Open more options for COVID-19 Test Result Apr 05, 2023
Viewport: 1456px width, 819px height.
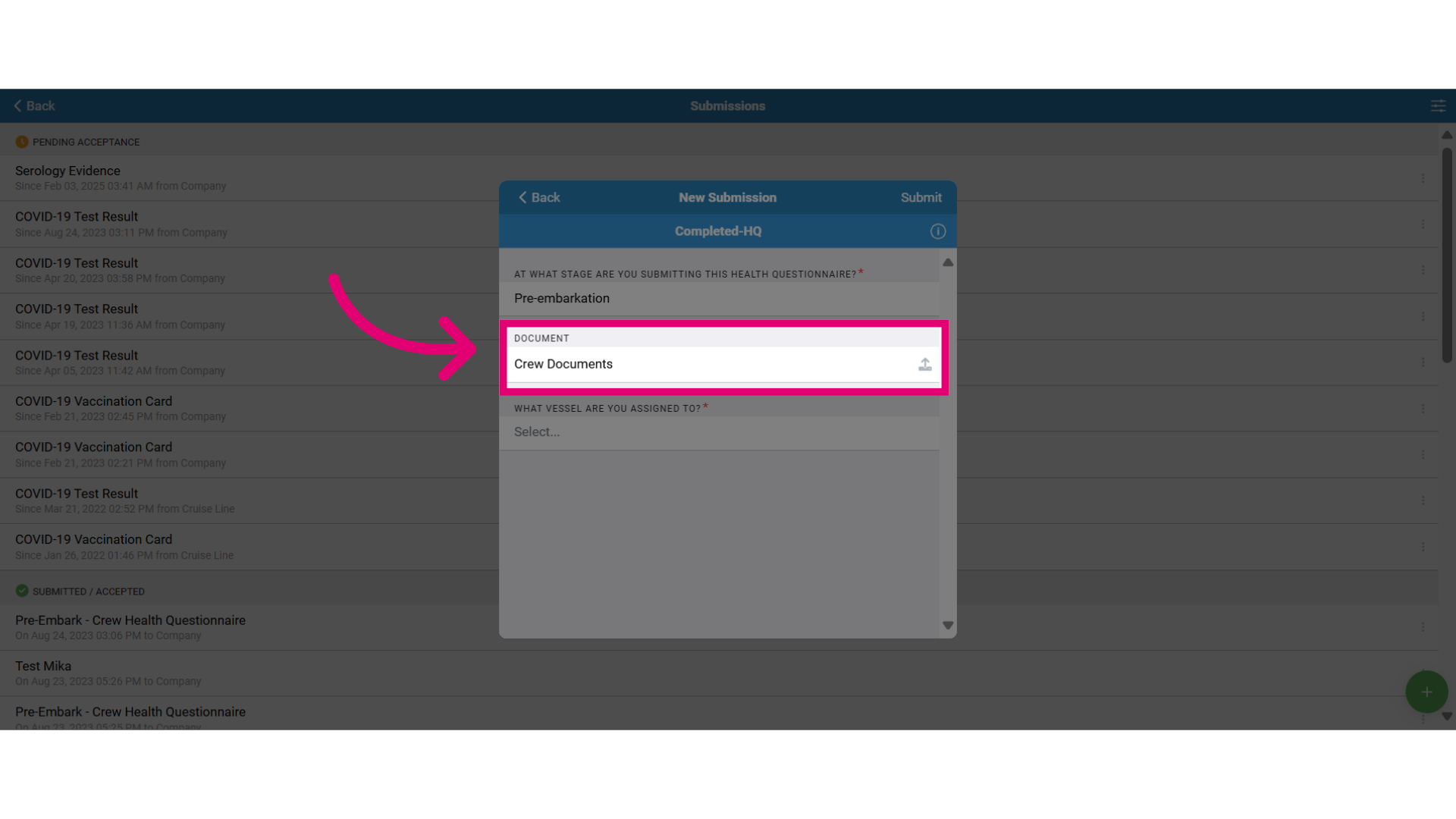coord(1423,362)
